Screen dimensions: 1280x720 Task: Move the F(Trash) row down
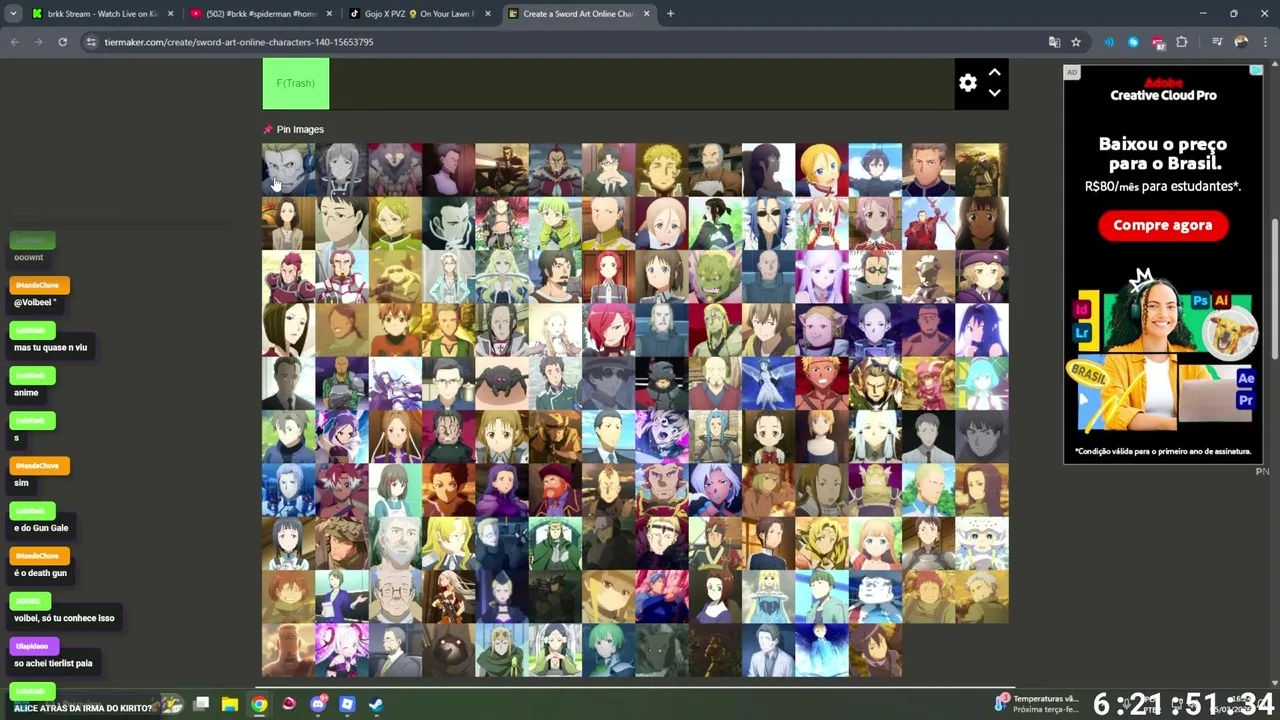coord(994,93)
